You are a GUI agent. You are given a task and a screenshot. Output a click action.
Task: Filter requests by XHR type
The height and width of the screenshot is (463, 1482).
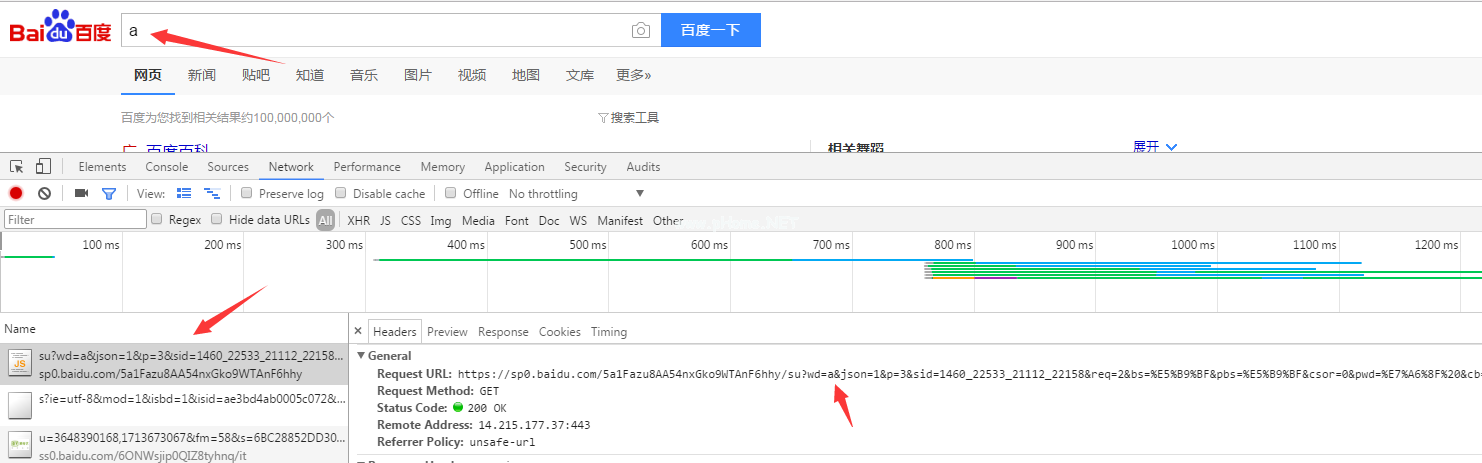pyautogui.click(x=358, y=220)
